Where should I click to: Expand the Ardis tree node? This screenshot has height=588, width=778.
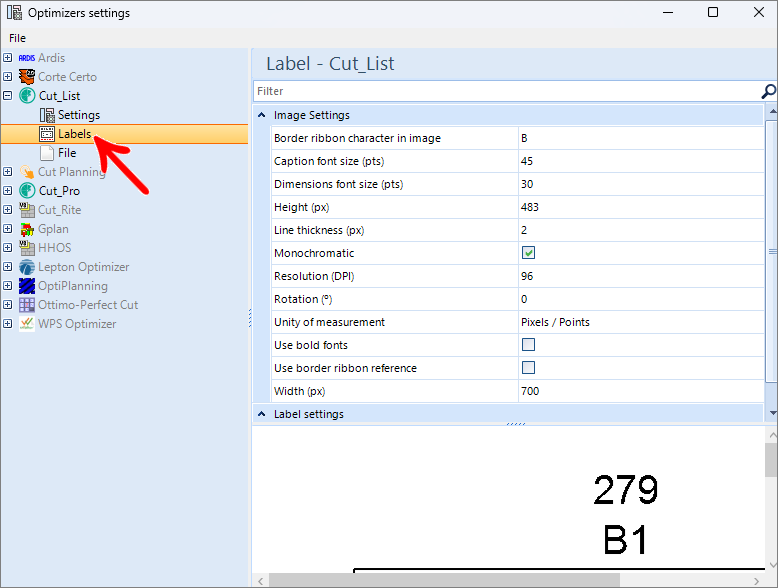[7, 58]
